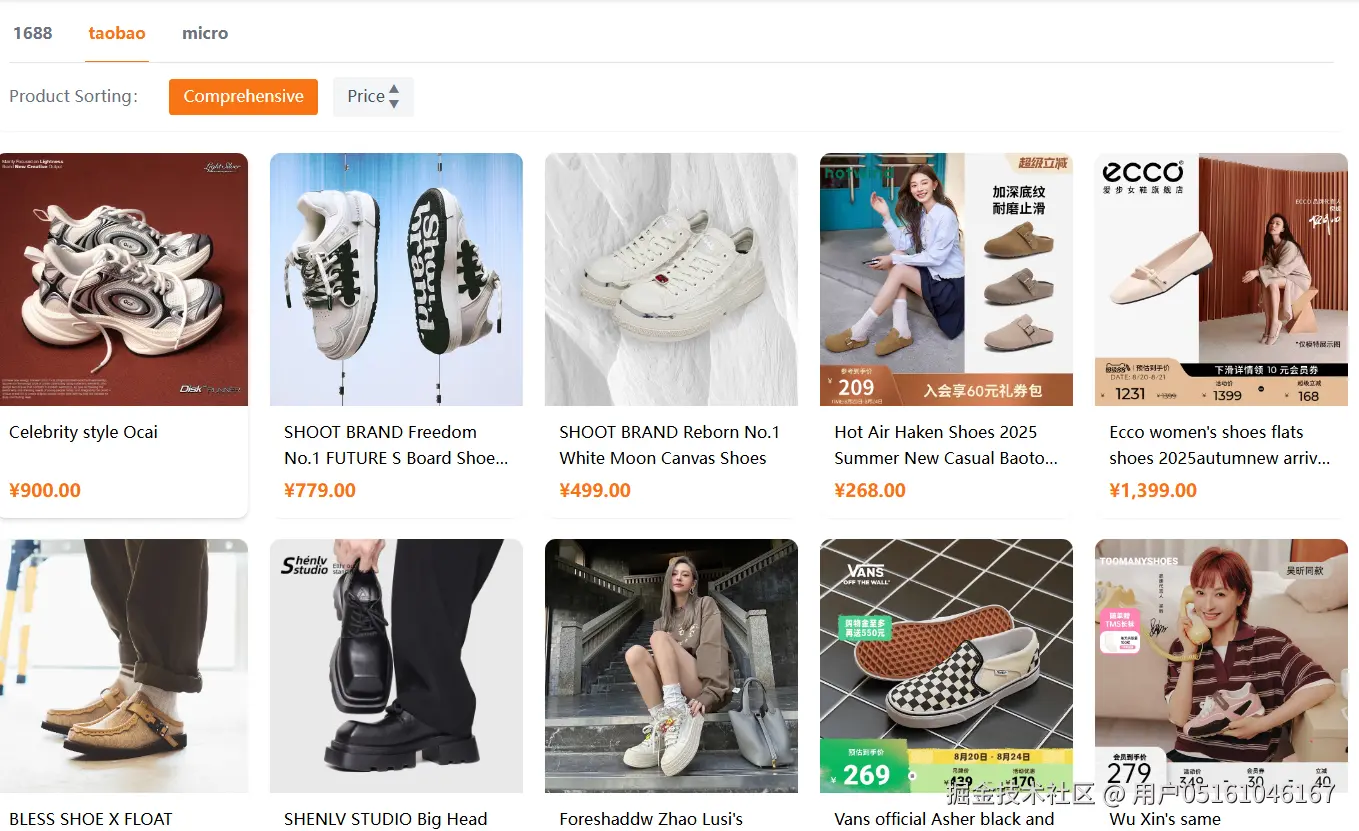Open the micro tab
The height and width of the screenshot is (831, 1359).
coord(205,33)
